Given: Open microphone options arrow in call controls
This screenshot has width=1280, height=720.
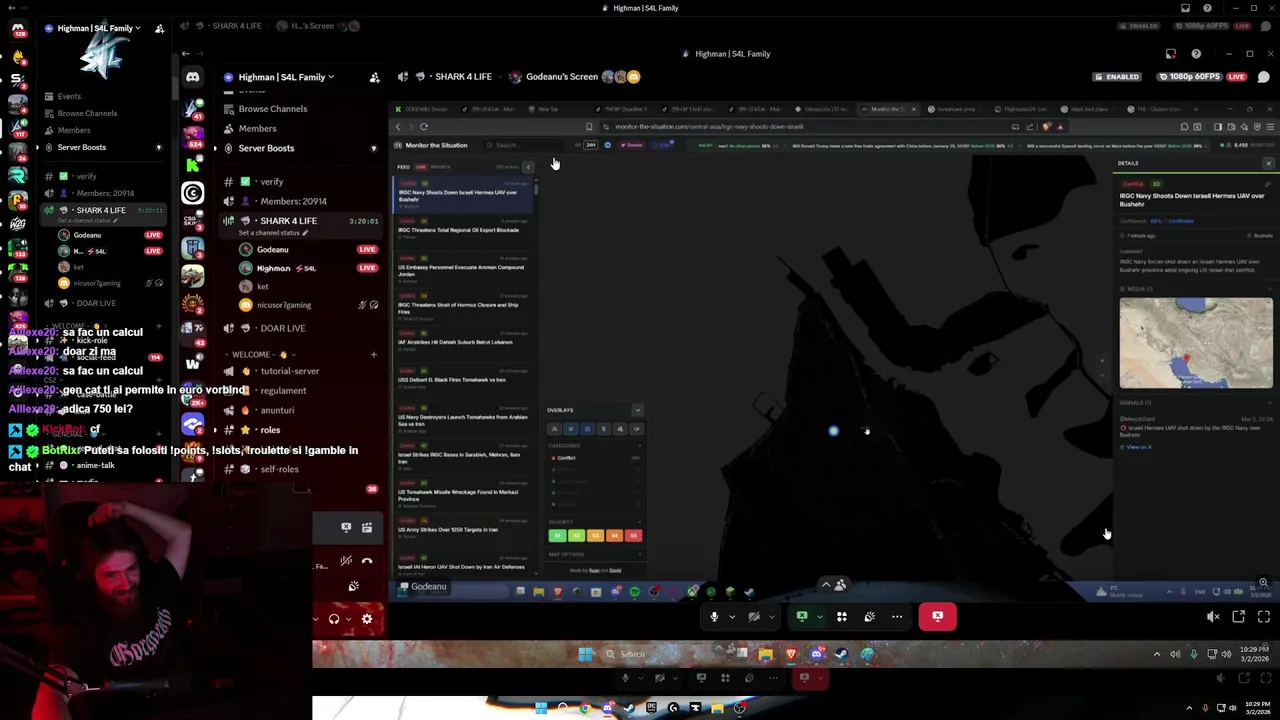Looking at the screenshot, I should pyautogui.click(x=732, y=617).
